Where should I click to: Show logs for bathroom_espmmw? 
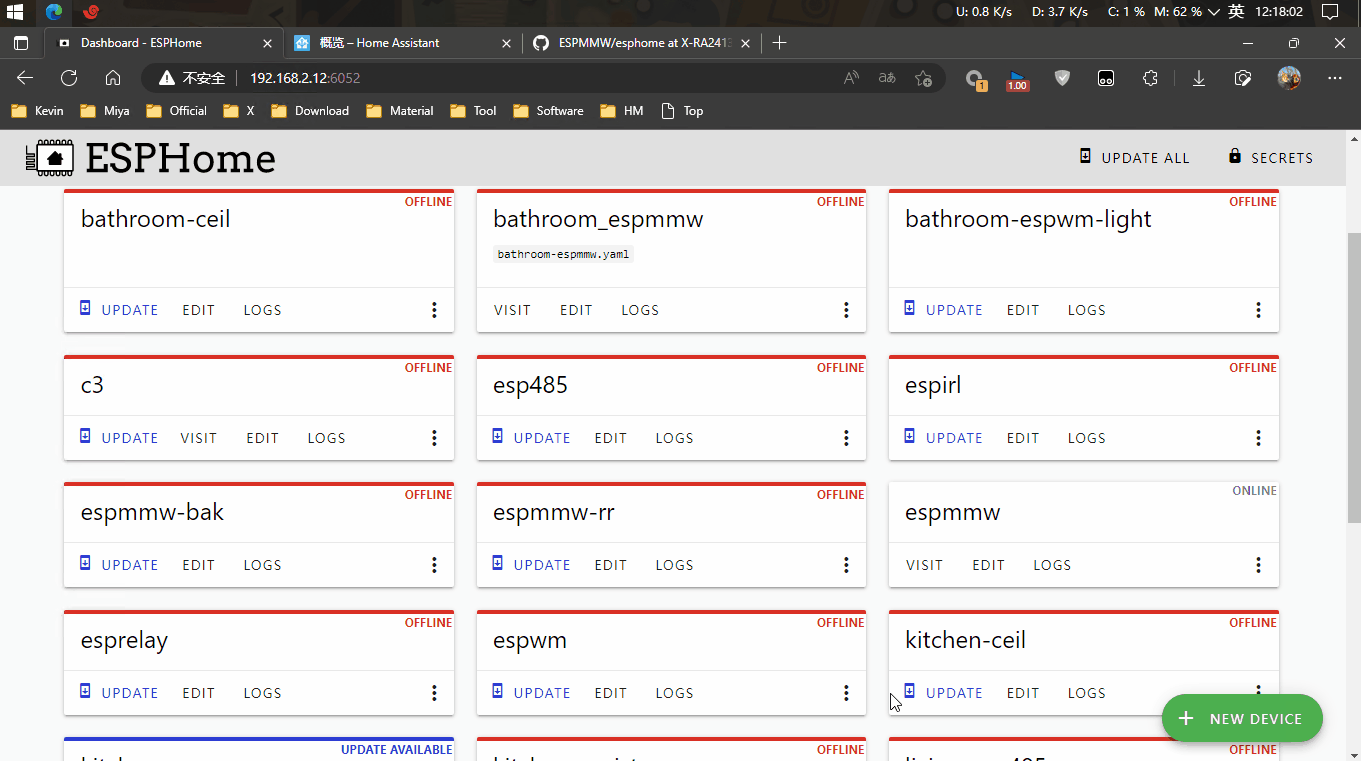coord(640,310)
